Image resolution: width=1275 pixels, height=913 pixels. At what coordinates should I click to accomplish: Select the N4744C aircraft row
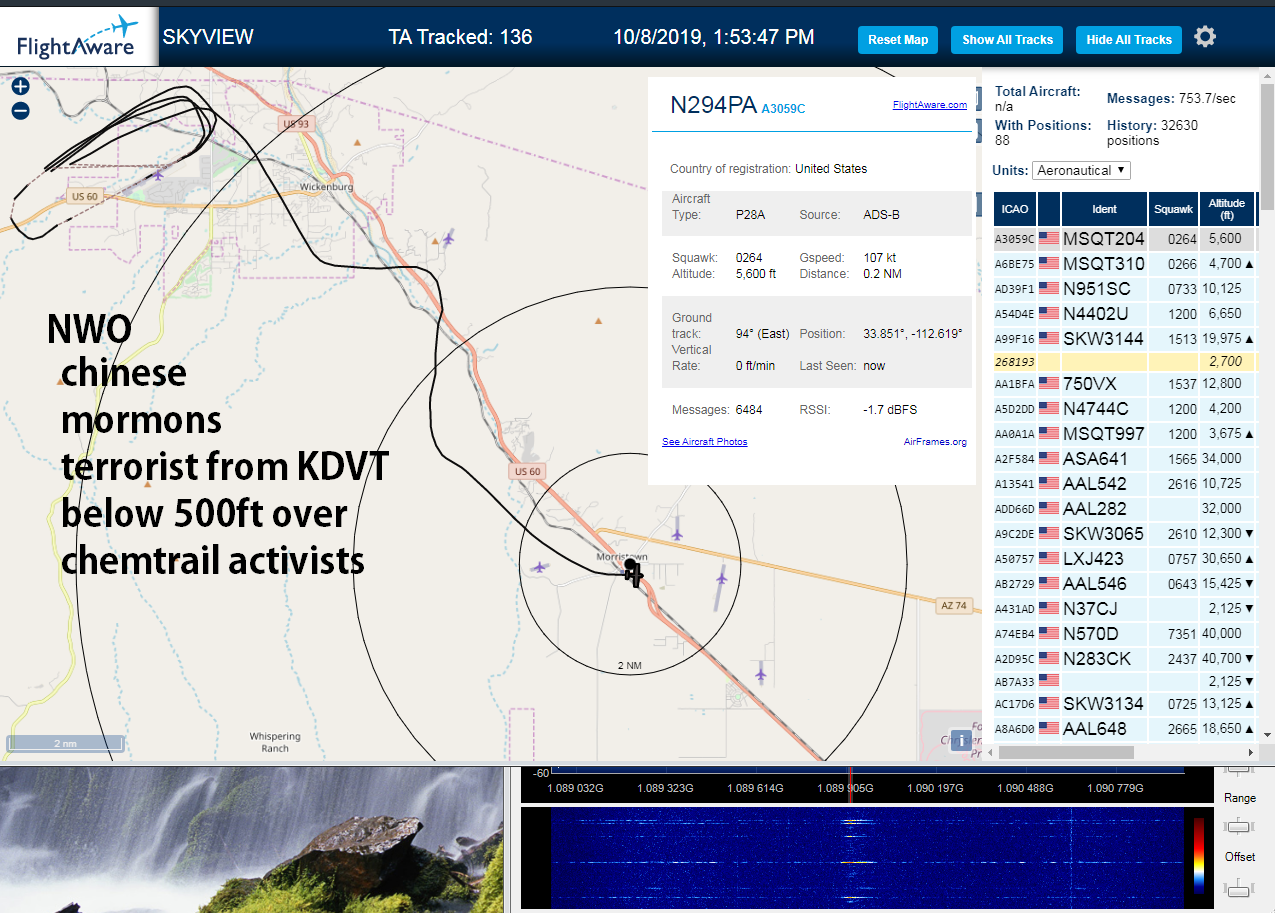1125,409
